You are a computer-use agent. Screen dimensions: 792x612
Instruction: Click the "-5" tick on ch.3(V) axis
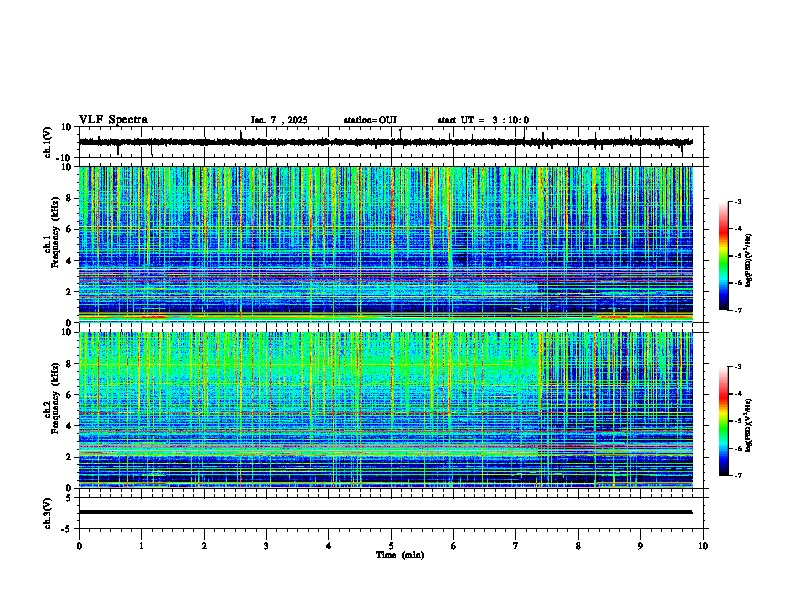tap(67, 529)
